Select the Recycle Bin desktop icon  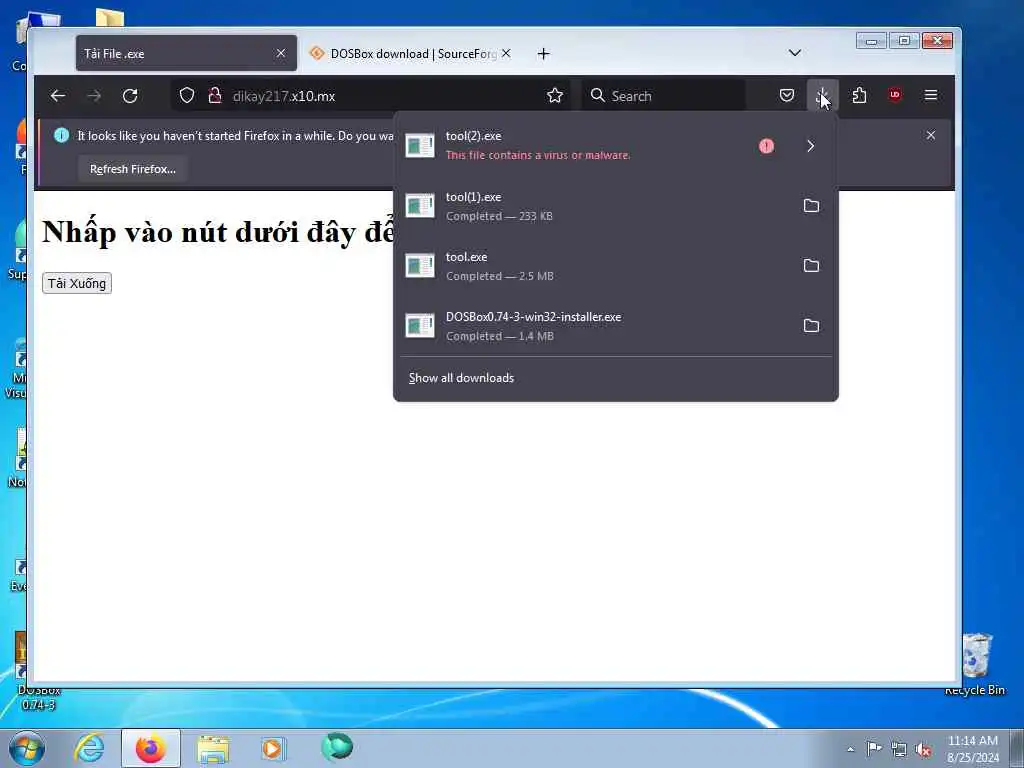point(975,665)
